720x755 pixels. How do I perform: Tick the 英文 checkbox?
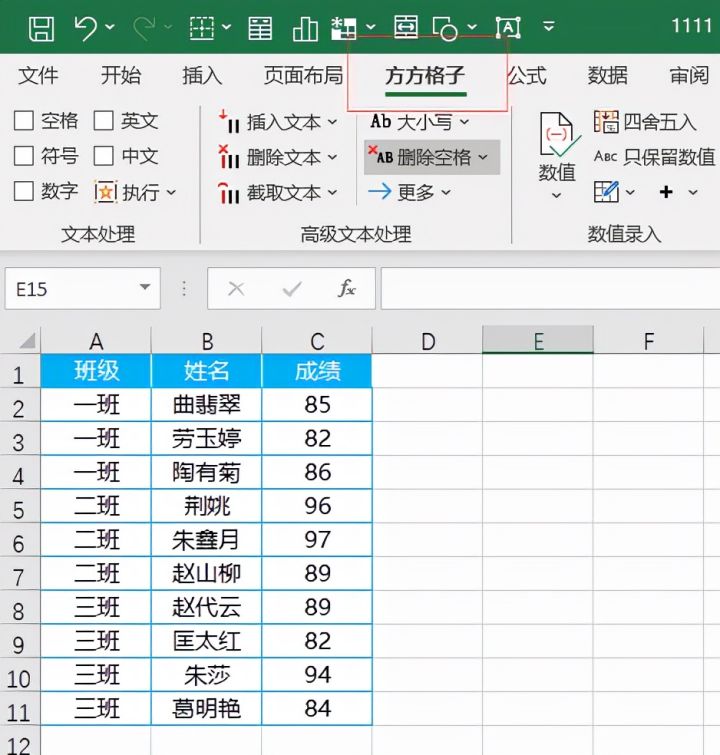[104, 121]
